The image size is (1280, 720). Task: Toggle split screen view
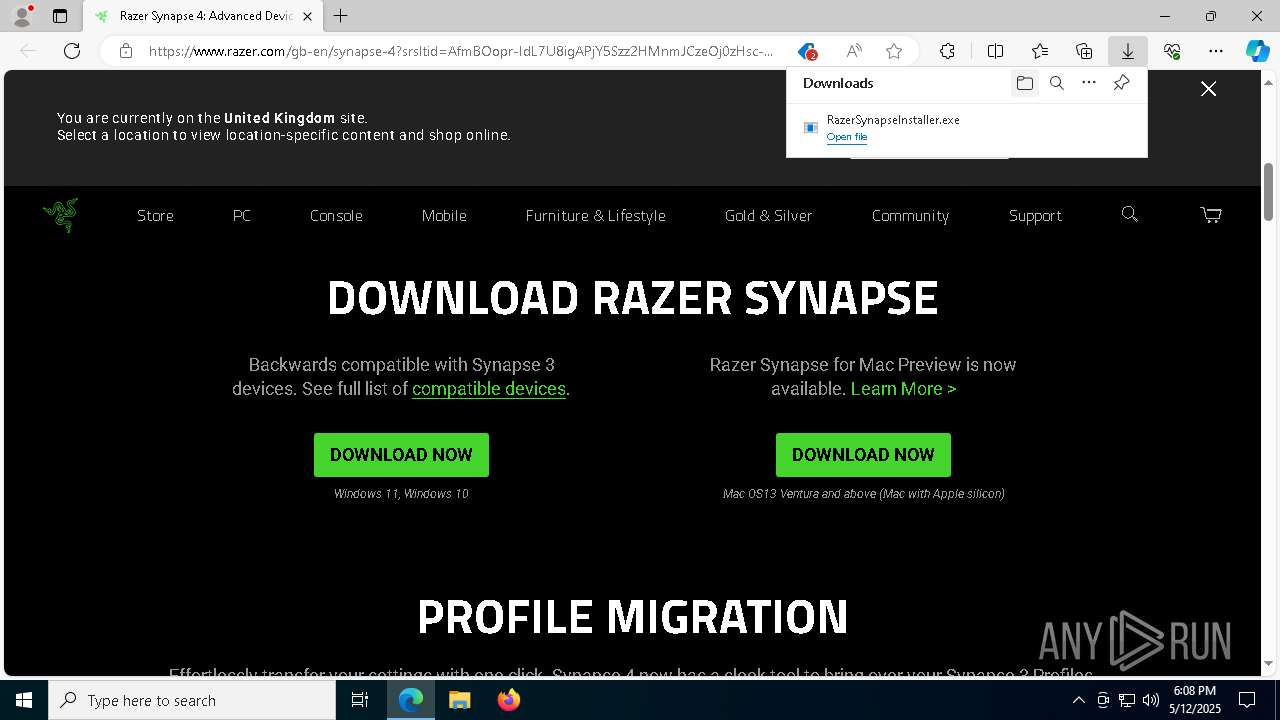pyautogui.click(x=995, y=51)
